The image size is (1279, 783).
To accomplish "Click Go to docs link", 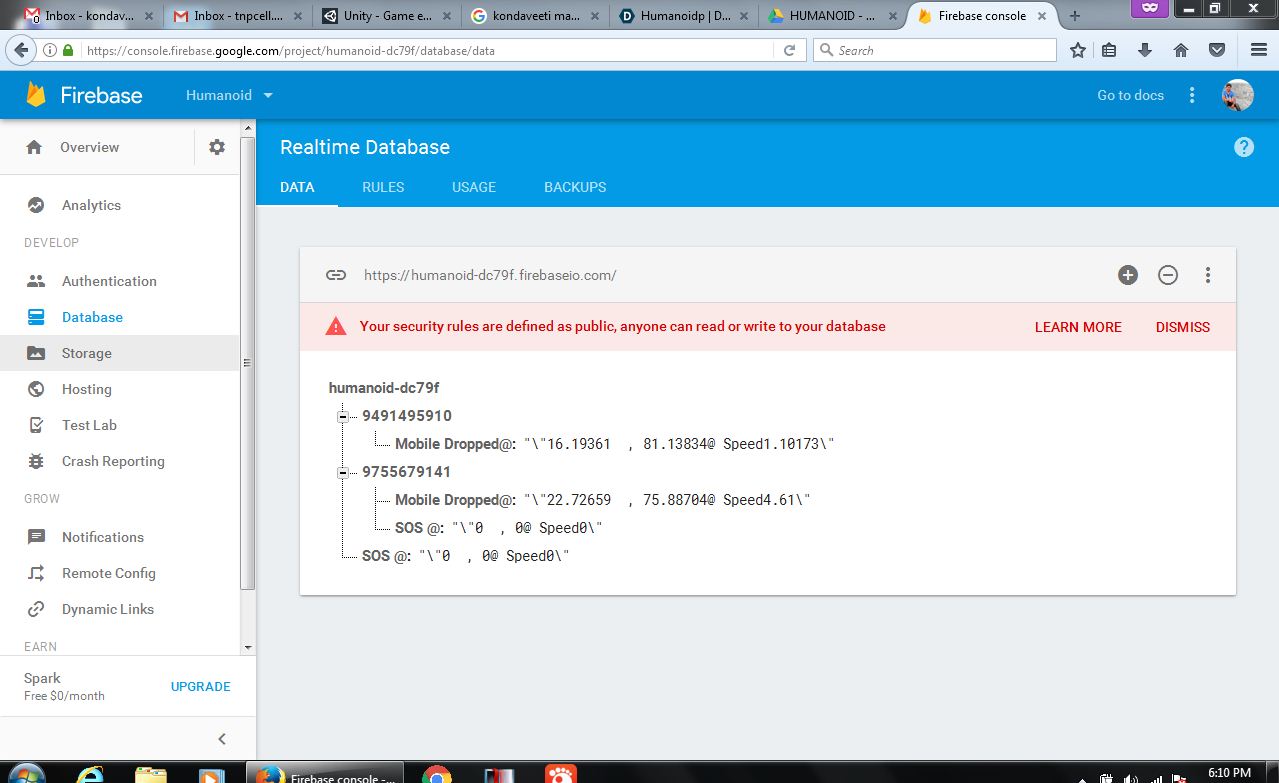I will point(1130,95).
